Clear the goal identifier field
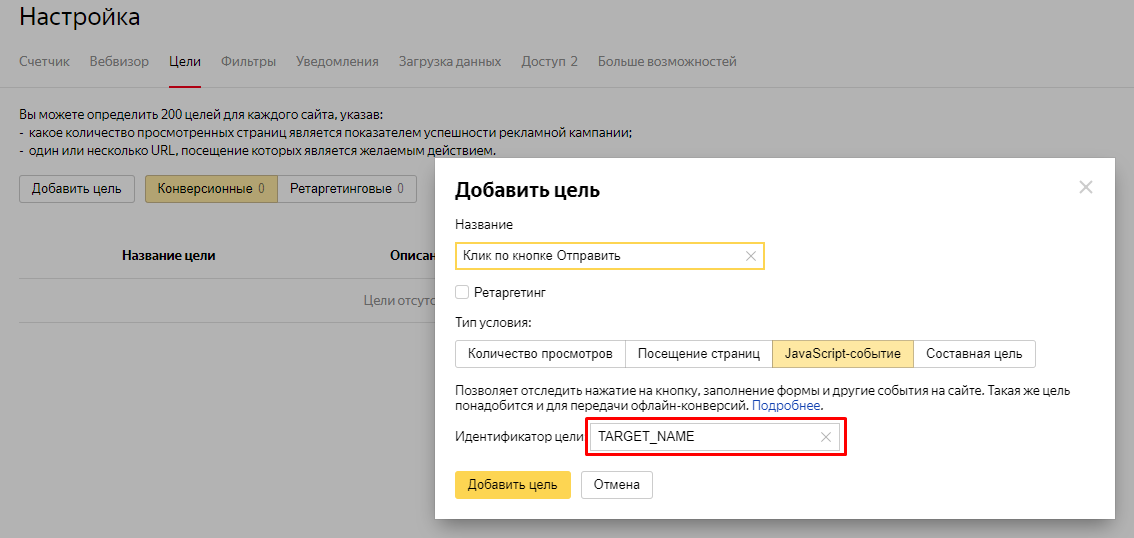Image resolution: width=1134 pixels, height=538 pixels. coord(826,437)
